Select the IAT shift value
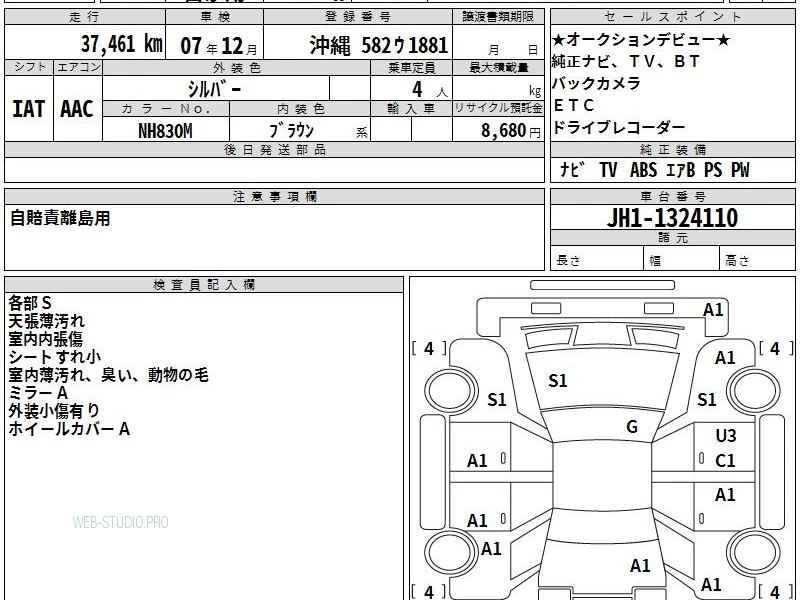The height and width of the screenshot is (600, 800). coord(29,109)
